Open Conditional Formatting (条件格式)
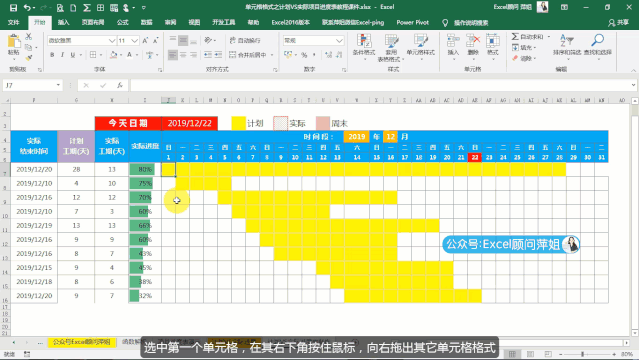Viewport: 639px width, 360px height. (x=364, y=47)
